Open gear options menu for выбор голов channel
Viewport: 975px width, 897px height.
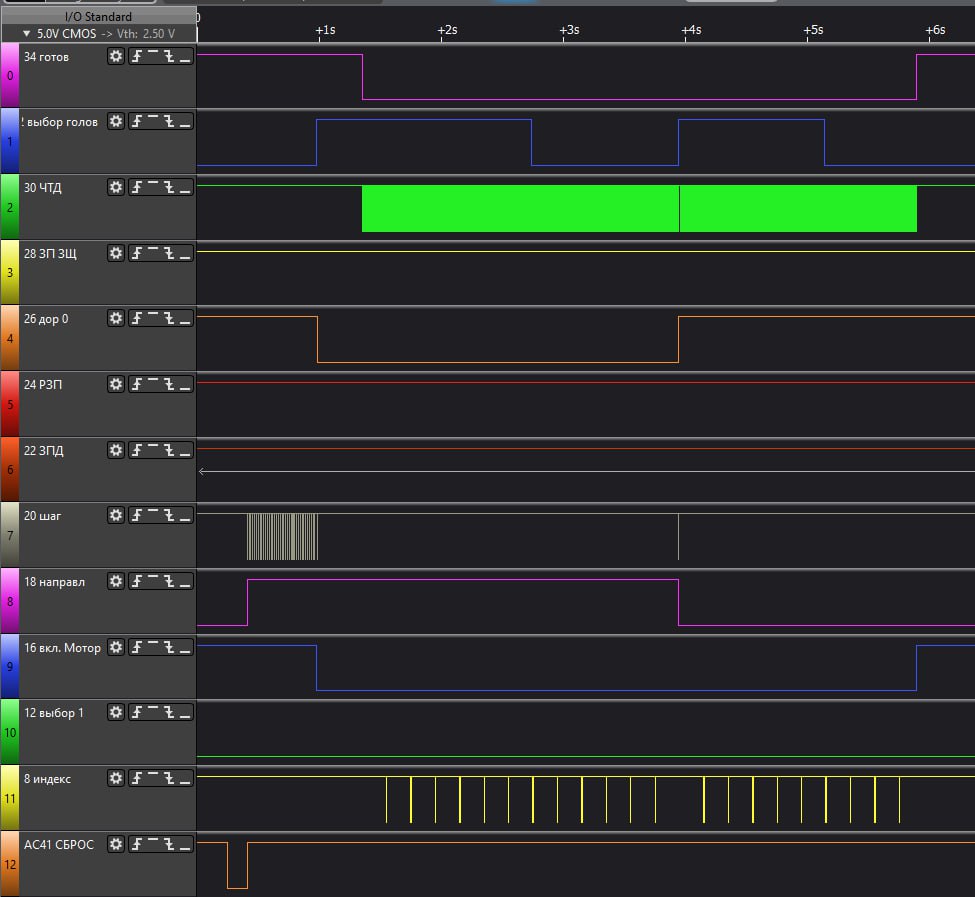pos(116,122)
